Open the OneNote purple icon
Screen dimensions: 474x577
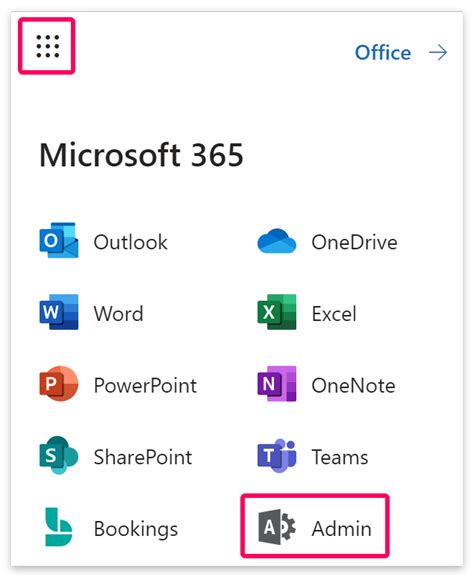pos(277,383)
